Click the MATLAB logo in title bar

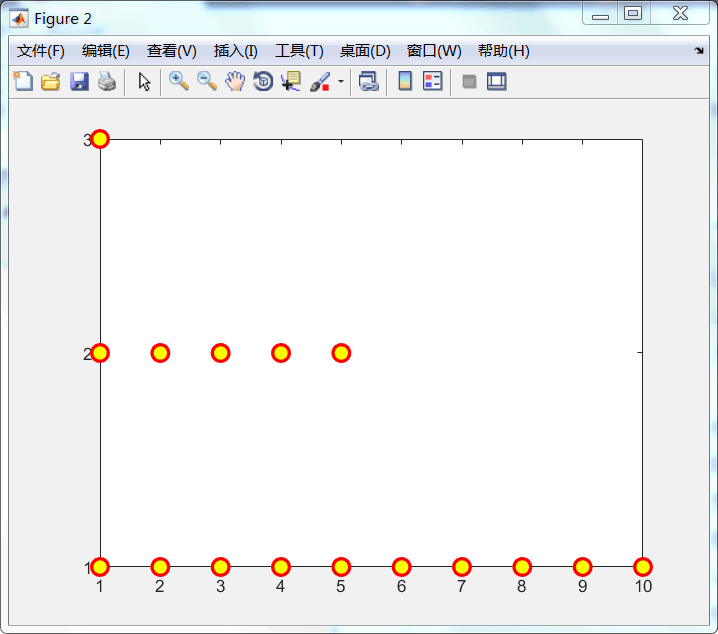pos(19,19)
